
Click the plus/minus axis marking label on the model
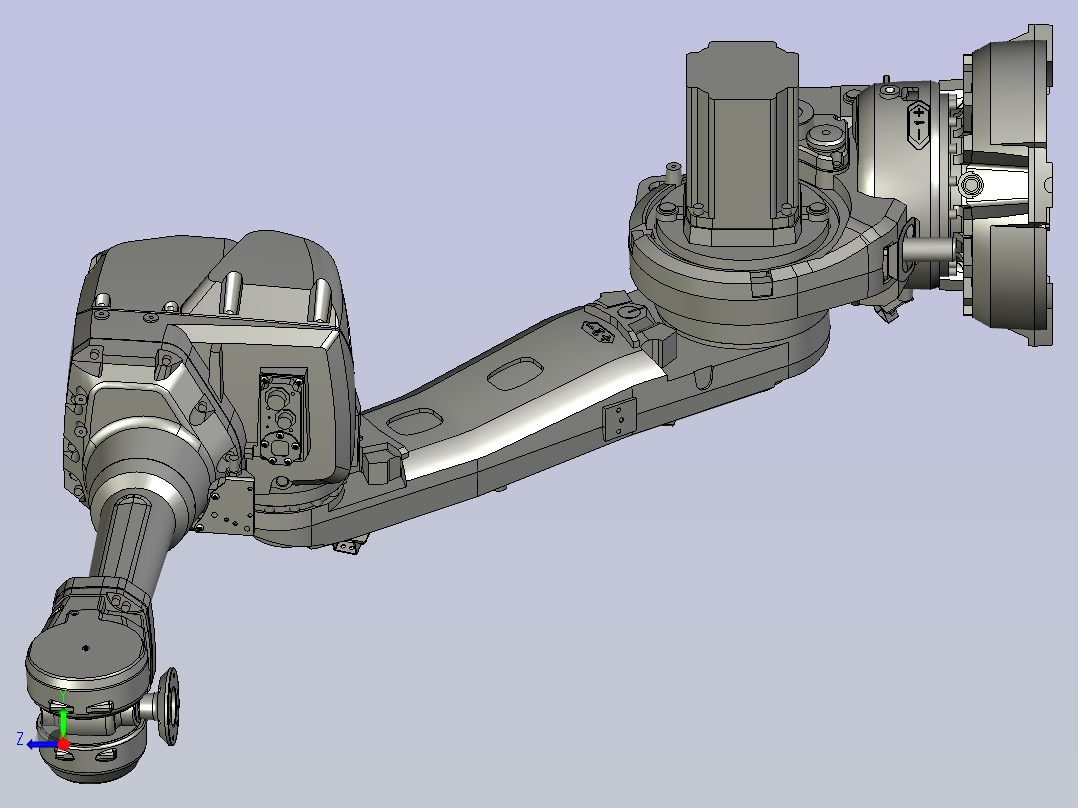tap(918, 124)
